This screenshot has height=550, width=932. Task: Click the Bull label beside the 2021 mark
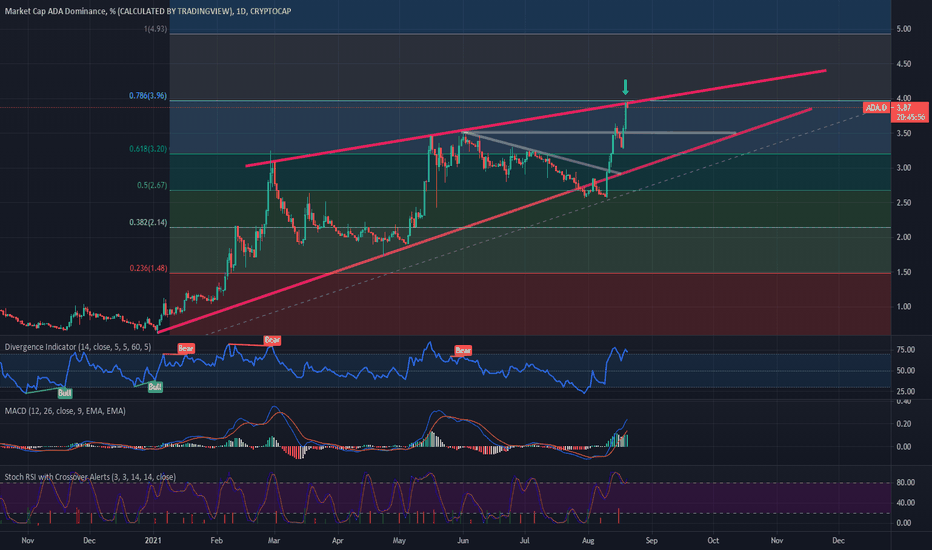pyautogui.click(x=155, y=387)
